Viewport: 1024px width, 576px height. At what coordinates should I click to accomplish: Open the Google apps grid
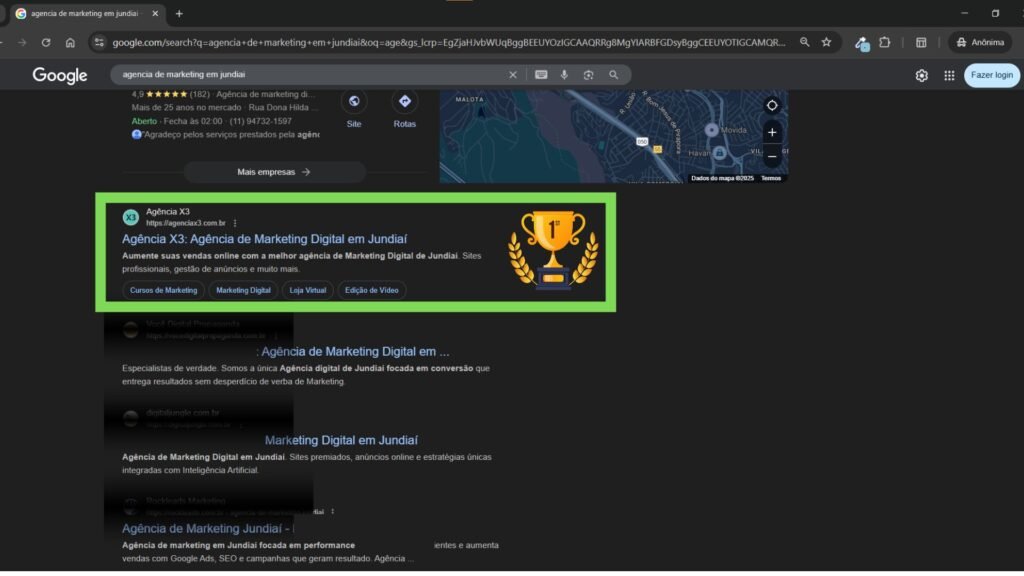coord(949,76)
